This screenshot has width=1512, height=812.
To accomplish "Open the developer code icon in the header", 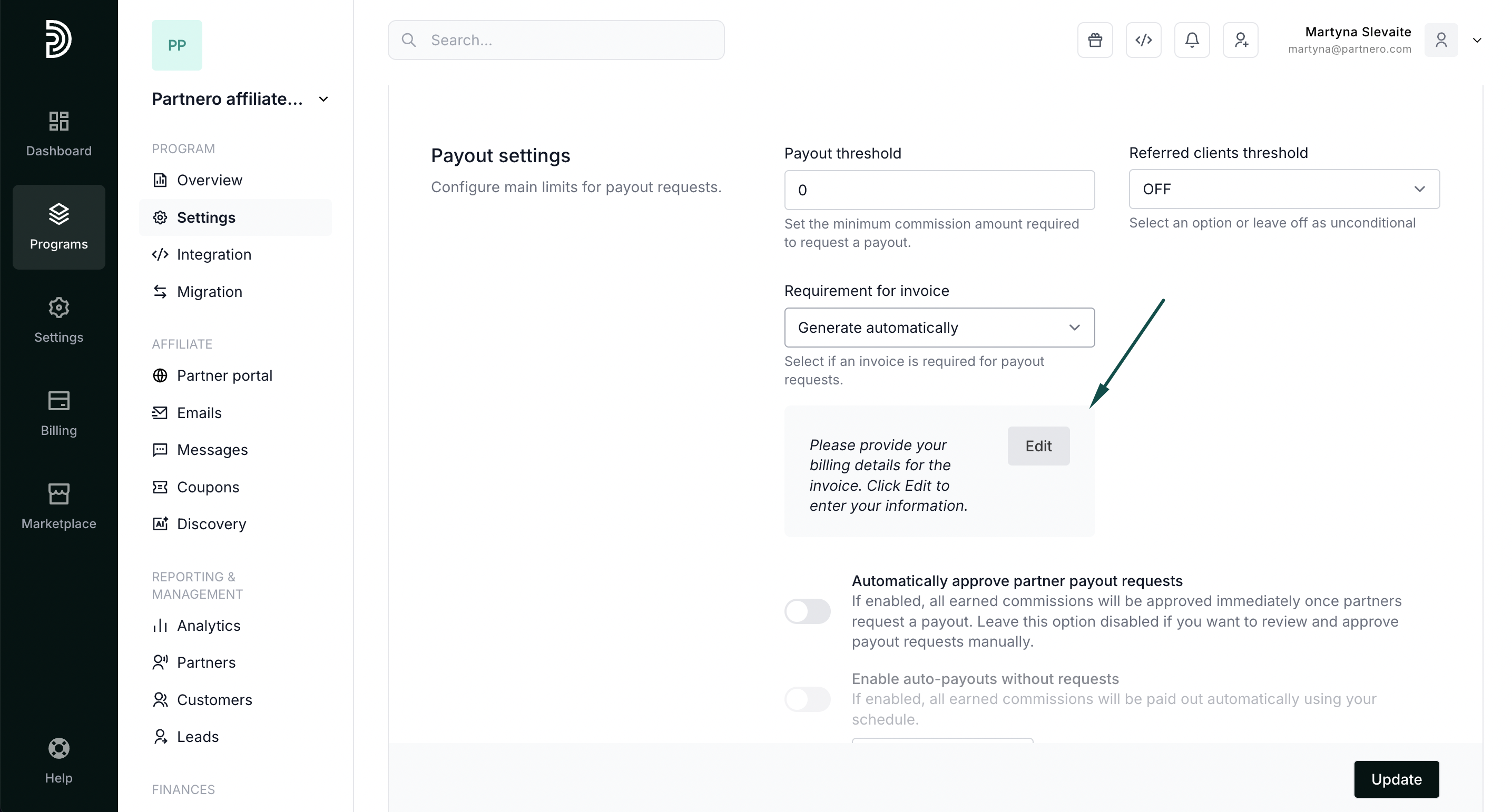I will (x=1143, y=40).
